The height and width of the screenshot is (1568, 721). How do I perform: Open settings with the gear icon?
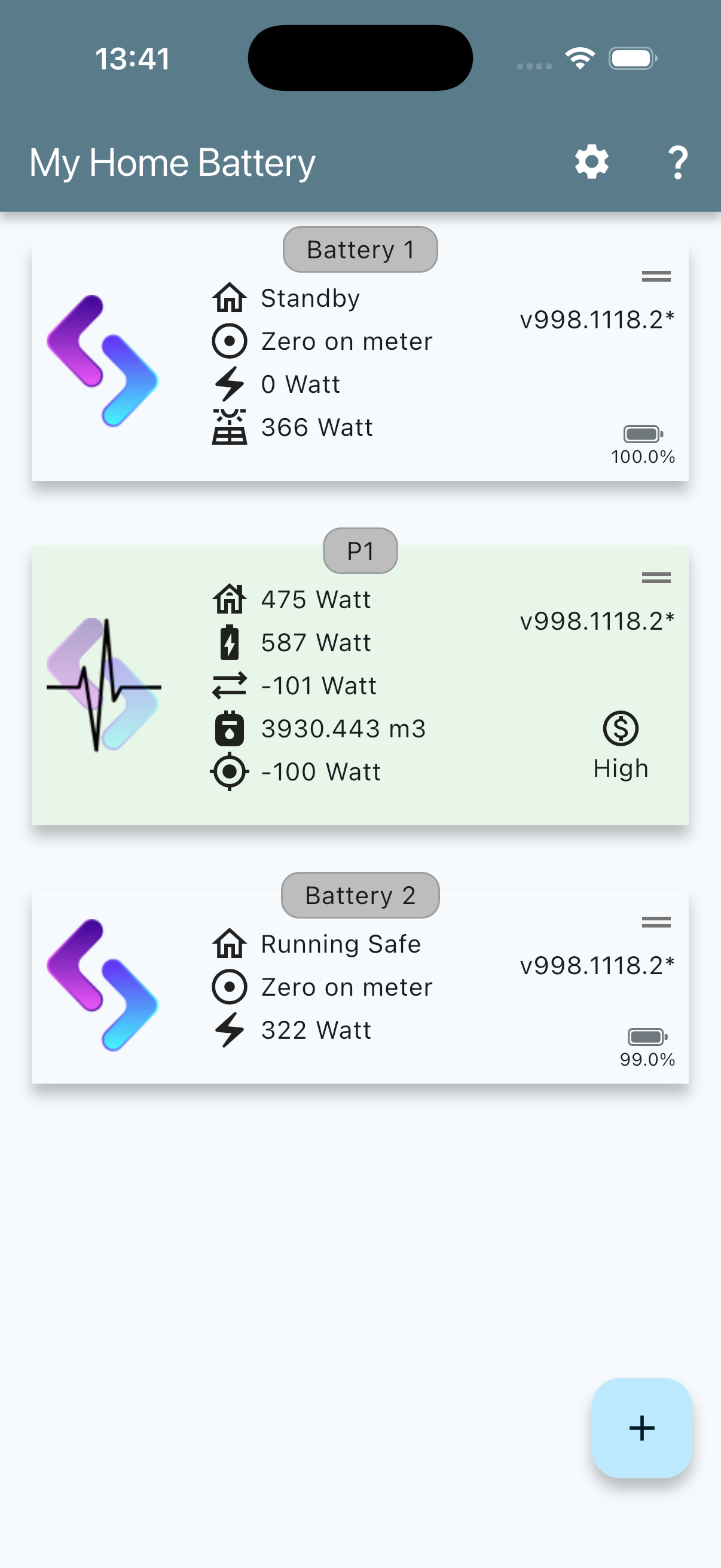click(591, 162)
